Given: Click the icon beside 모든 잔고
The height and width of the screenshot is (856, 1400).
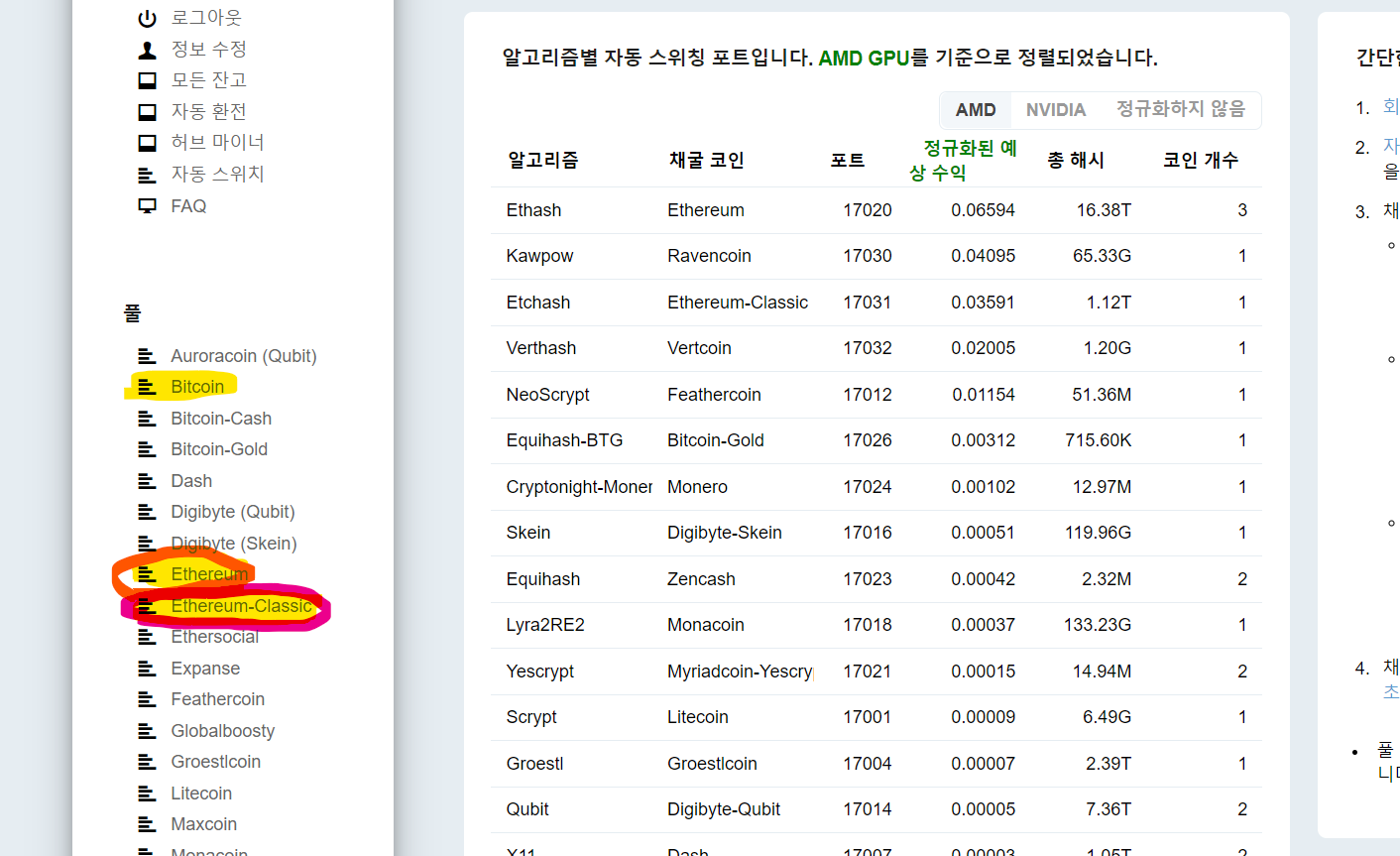Looking at the screenshot, I should (147, 80).
